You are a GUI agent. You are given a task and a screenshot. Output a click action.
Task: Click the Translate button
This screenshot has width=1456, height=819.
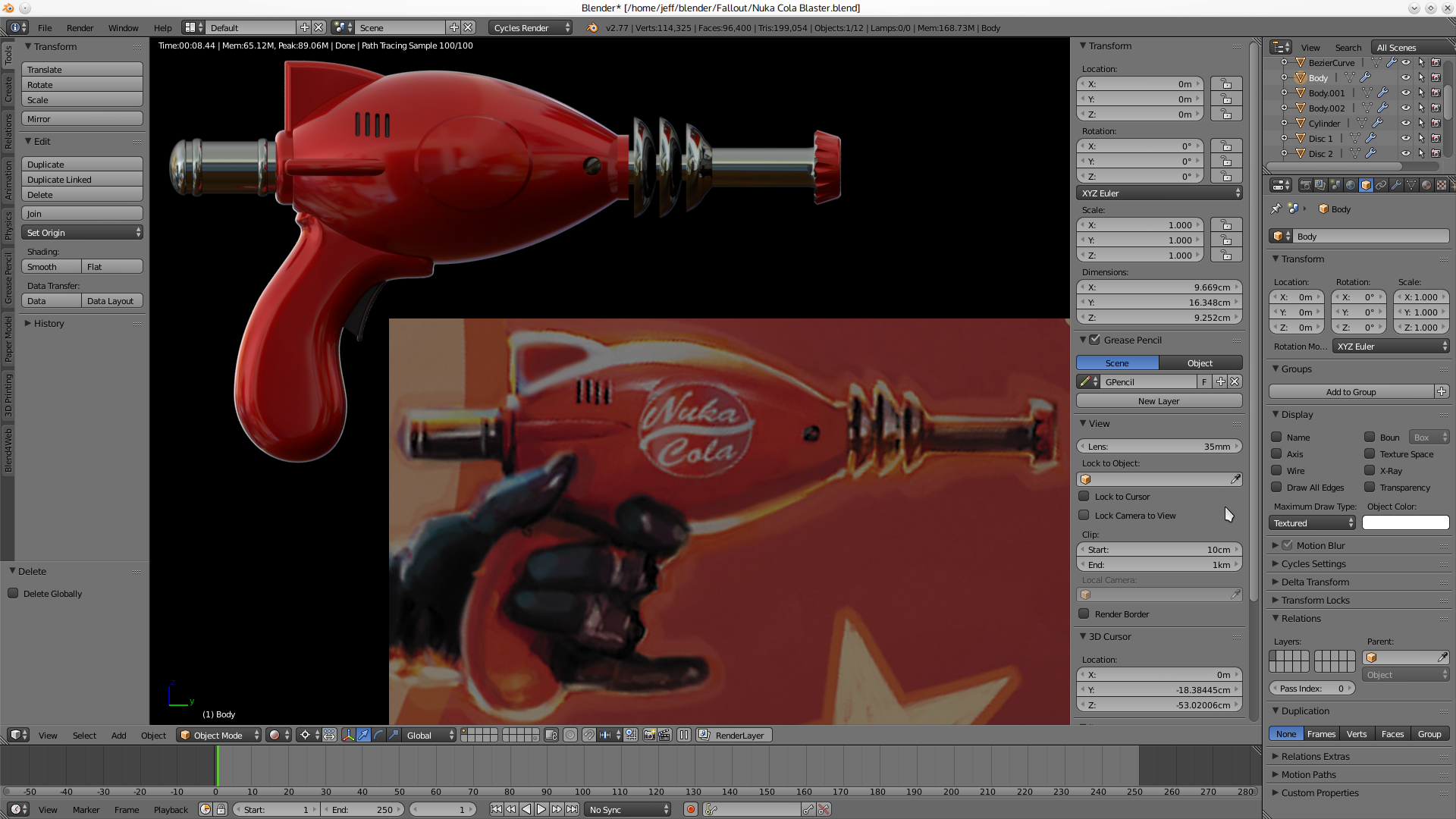pos(82,69)
